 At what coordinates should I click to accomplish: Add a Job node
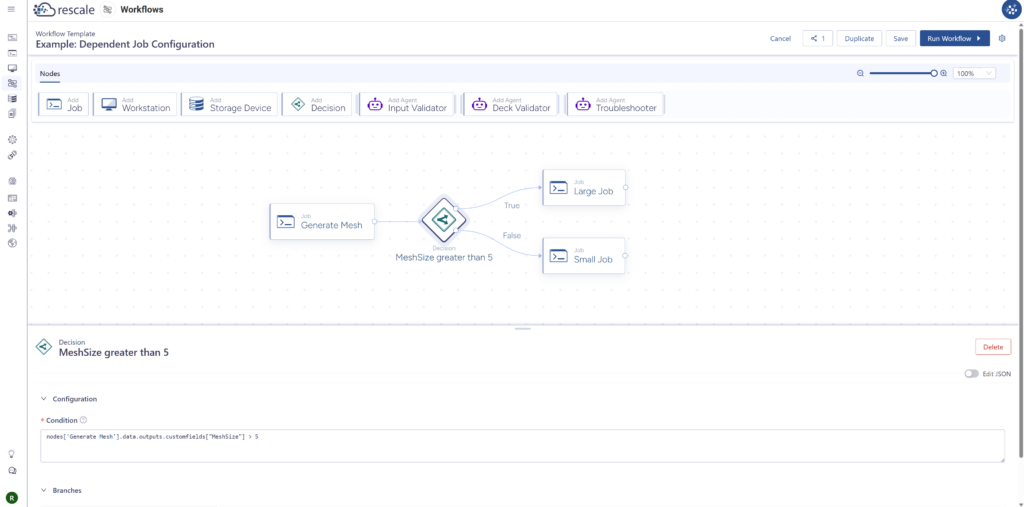(x=64, y=105)
